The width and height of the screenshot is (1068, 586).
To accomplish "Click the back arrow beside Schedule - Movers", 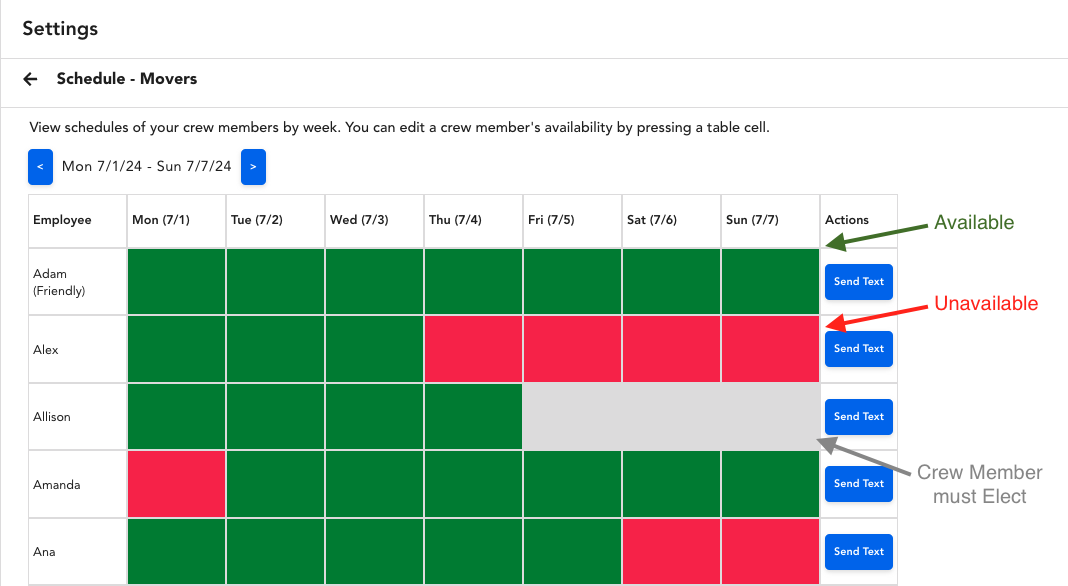I will click(30, 79).
